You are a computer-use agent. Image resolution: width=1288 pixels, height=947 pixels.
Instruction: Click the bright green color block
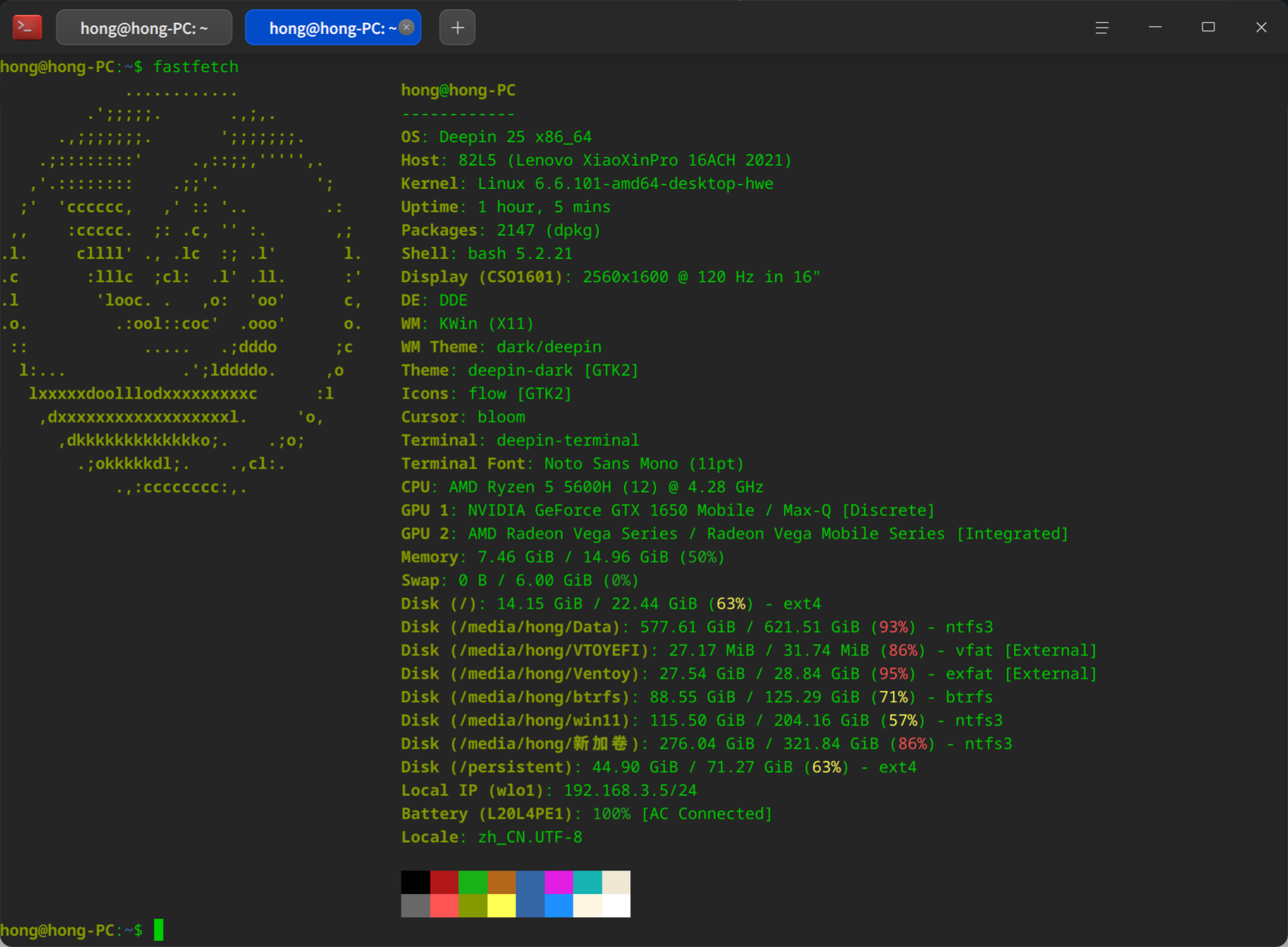[472, 882]
